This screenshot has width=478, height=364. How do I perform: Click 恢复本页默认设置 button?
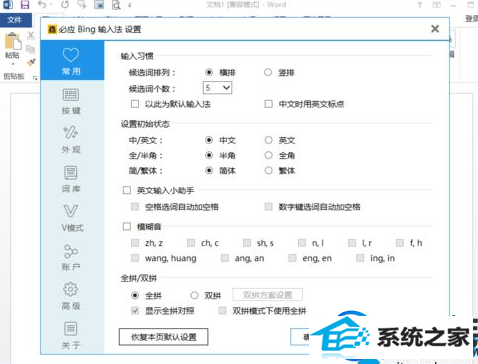coord(163,337)
